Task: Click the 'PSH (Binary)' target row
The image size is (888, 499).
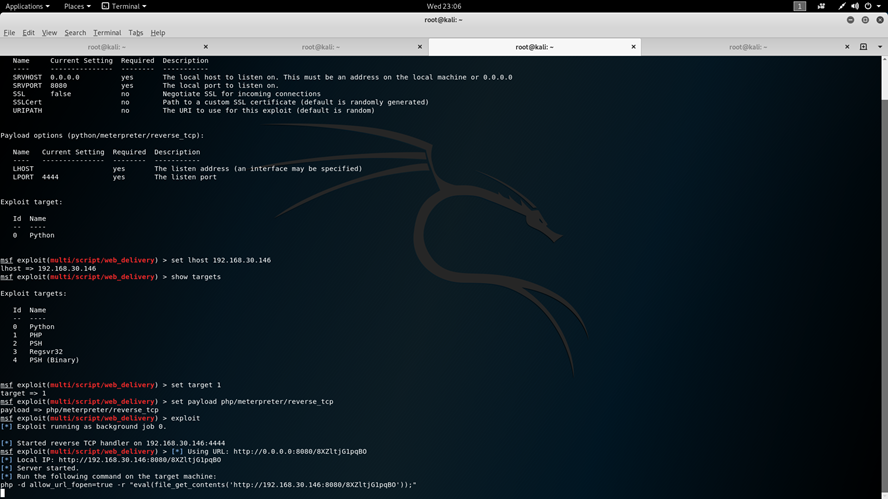Action: tap(46, 360)
